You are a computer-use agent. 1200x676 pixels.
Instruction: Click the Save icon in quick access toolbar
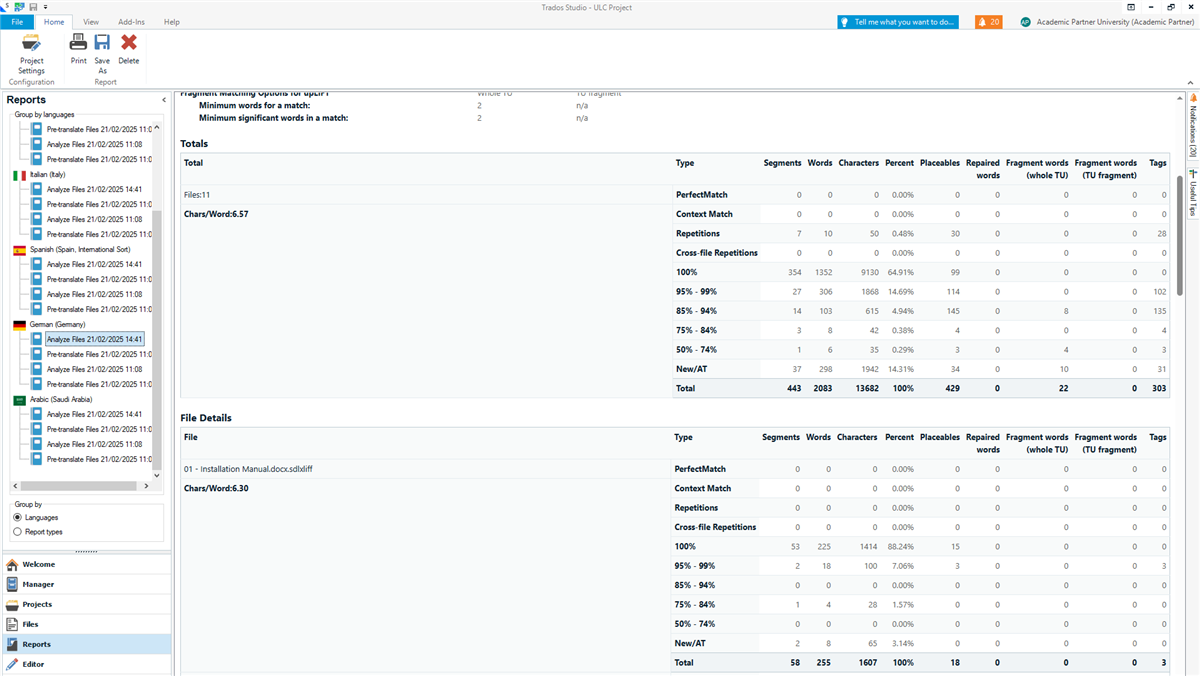pos(31,7)
